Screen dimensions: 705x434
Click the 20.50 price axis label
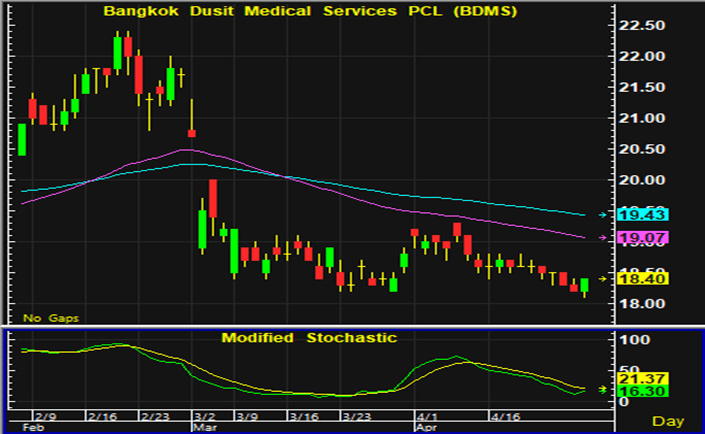pyautogui.click(x=642, y=149)
